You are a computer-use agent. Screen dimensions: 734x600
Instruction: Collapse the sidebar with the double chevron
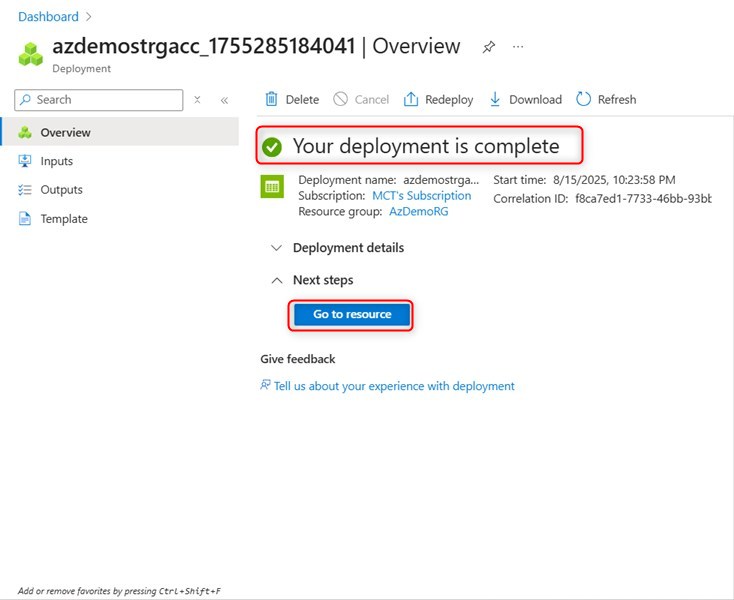(x=224, y=100)
